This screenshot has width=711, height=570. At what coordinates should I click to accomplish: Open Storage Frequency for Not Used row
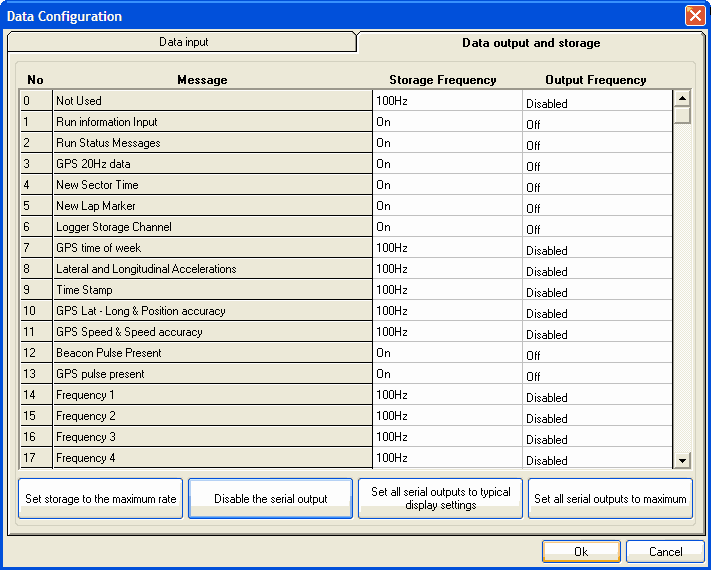click(x=447, y=101)
